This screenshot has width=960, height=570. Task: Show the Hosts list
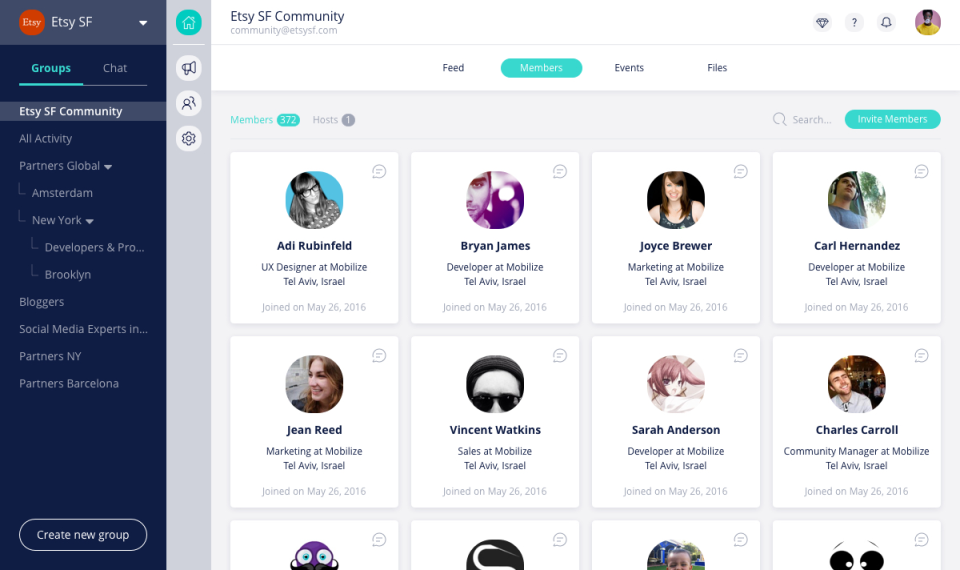tap(333, 120)
